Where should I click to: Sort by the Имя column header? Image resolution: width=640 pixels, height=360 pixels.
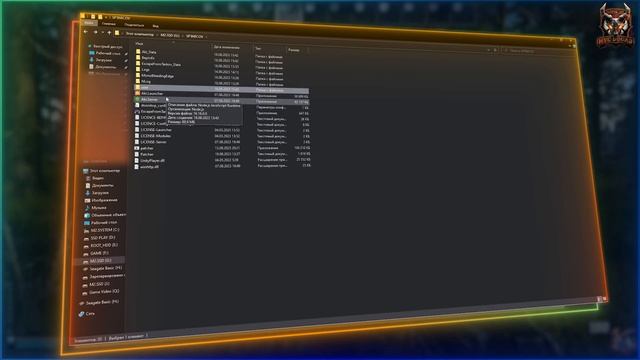coord(140,43)
